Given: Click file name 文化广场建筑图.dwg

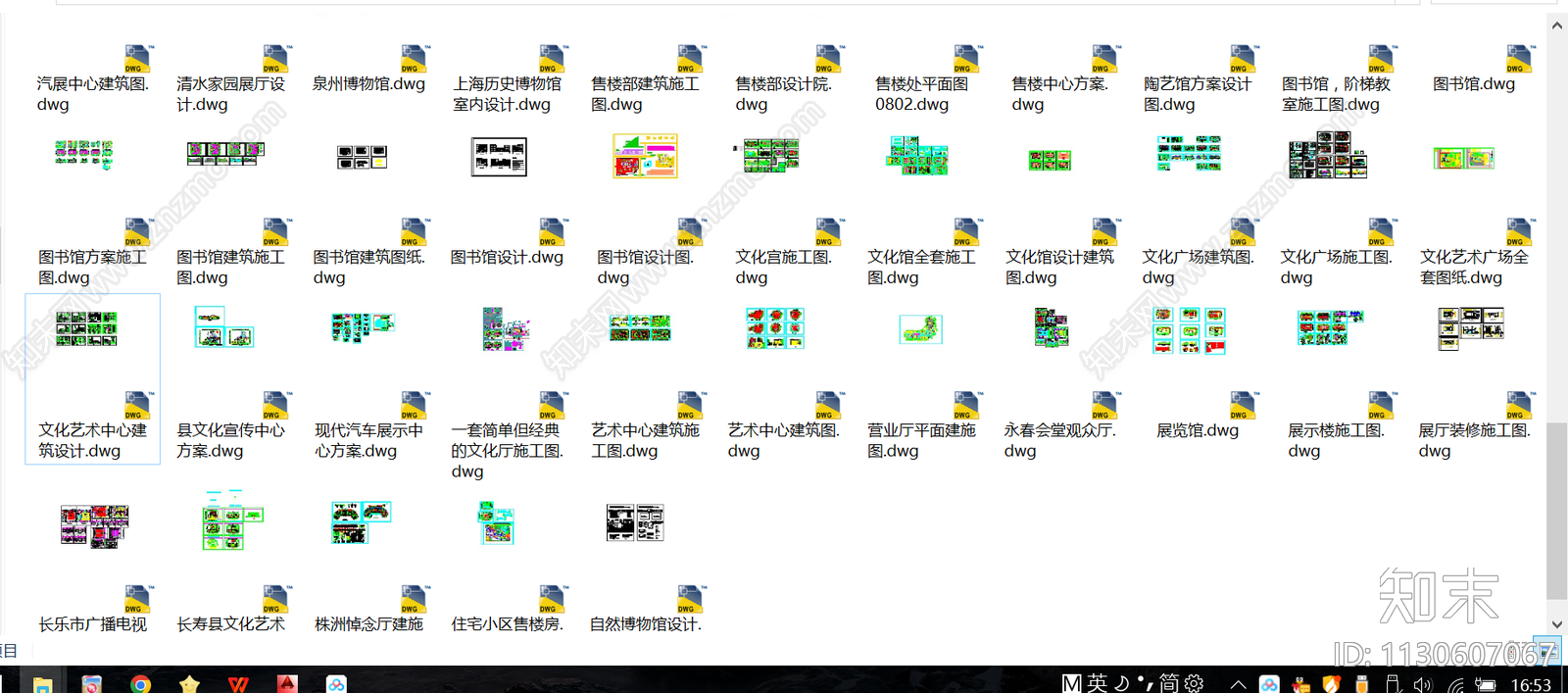Looking at the screenshot, I should (1198, 267).
